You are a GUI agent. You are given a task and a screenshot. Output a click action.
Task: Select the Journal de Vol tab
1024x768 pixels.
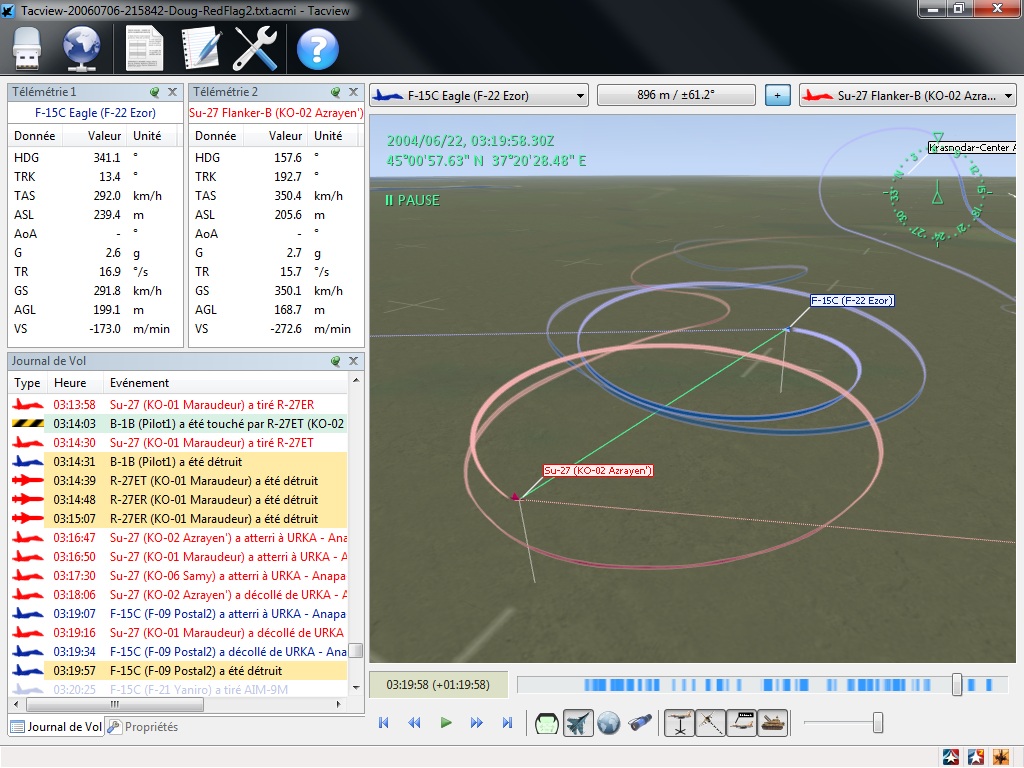(x=56, y=727)
